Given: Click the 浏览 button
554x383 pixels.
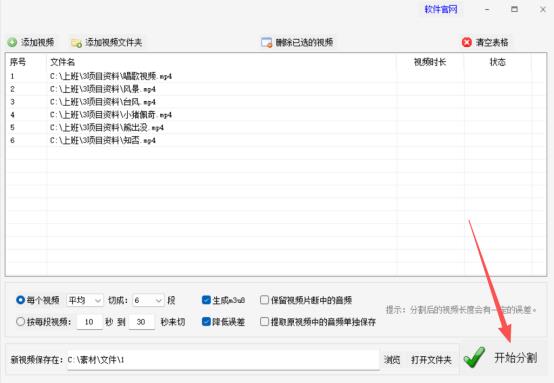Looking at the screenshot, I should coord(392,360).
